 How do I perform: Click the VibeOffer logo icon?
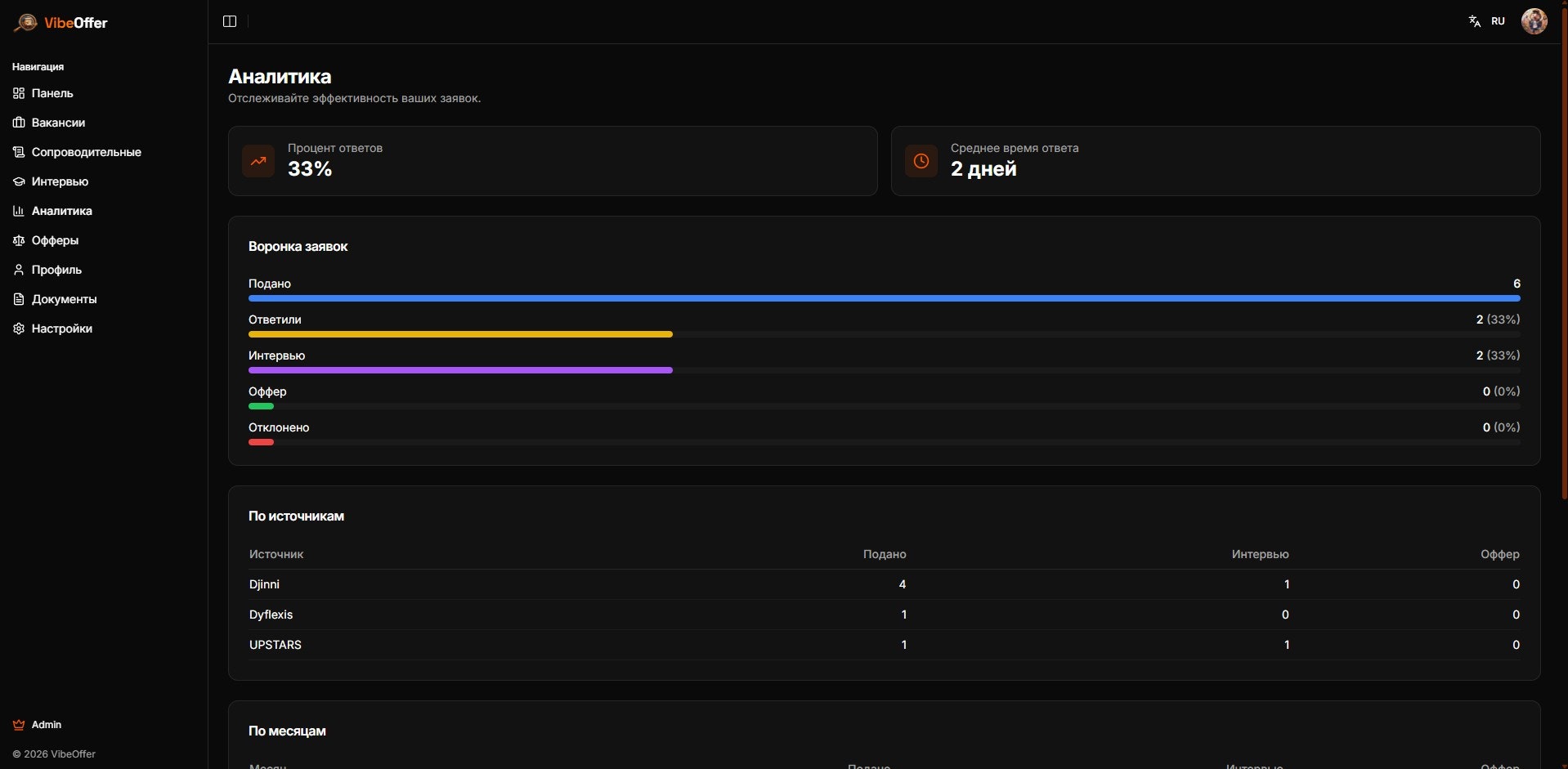tap(25, 23)
